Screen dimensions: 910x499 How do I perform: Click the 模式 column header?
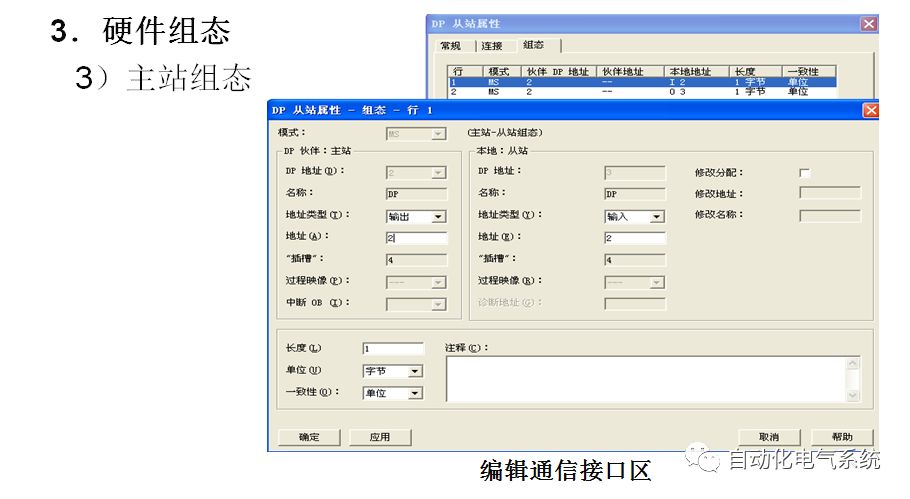tap(502, 71)
